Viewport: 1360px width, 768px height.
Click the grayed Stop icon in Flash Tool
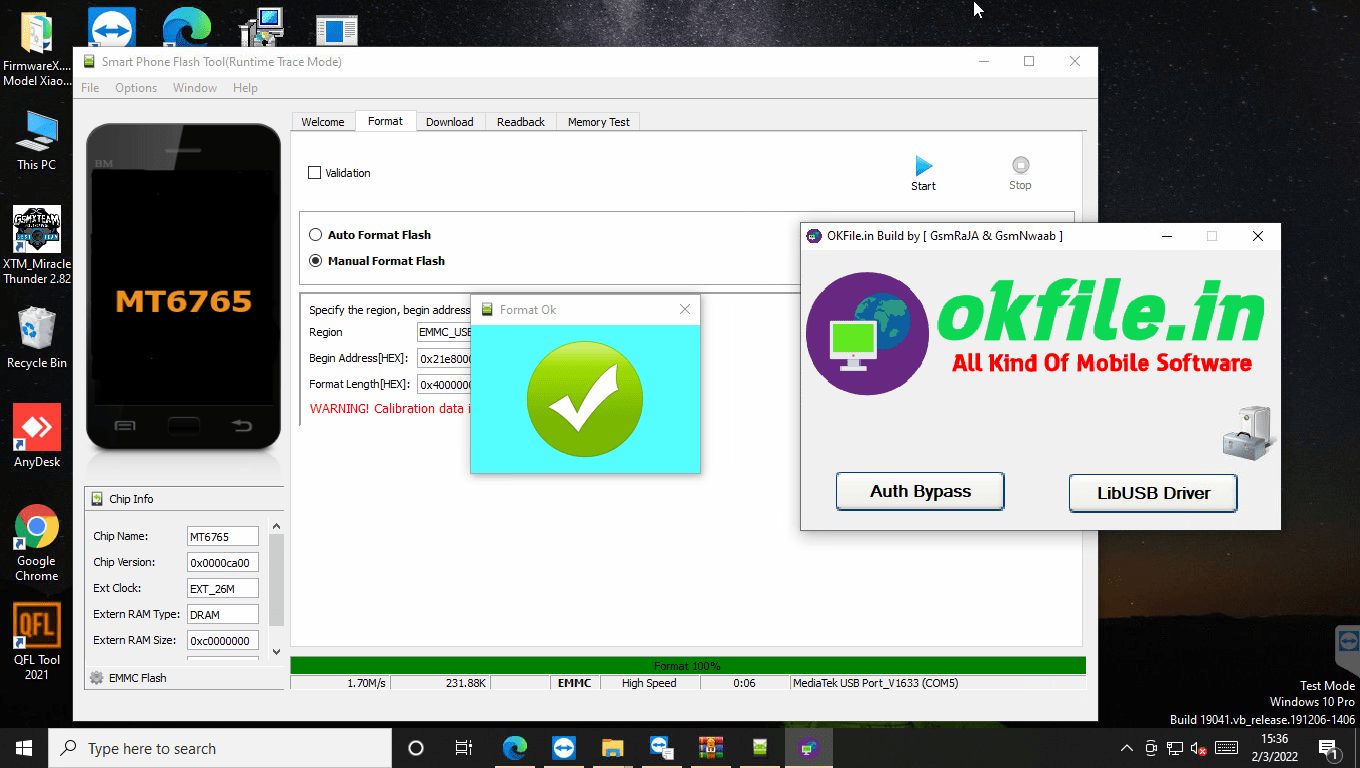pyautogui.click(x=1020, y=165)
